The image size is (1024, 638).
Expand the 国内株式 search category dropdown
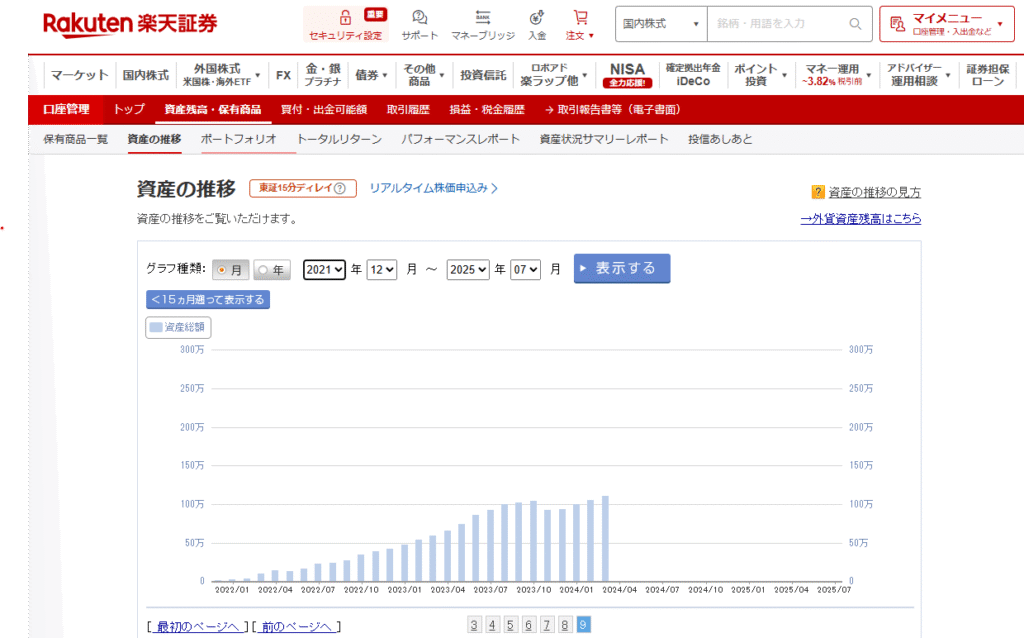pyautogui.click(x=660, y=24)
